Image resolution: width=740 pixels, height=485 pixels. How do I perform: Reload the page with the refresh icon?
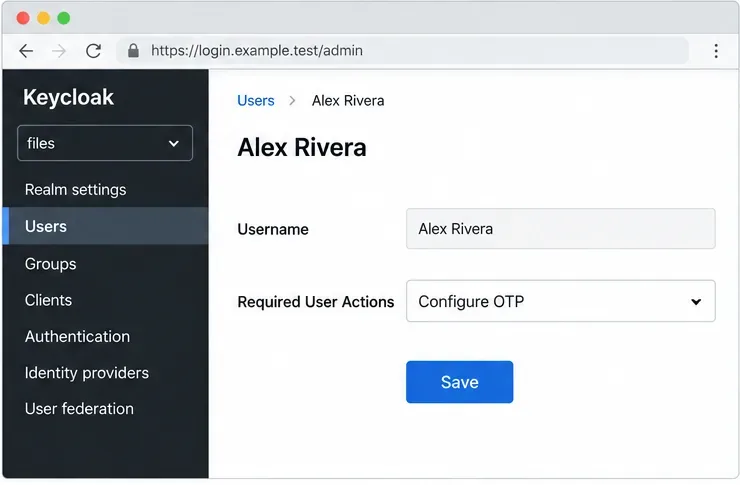tap(93, 50)
